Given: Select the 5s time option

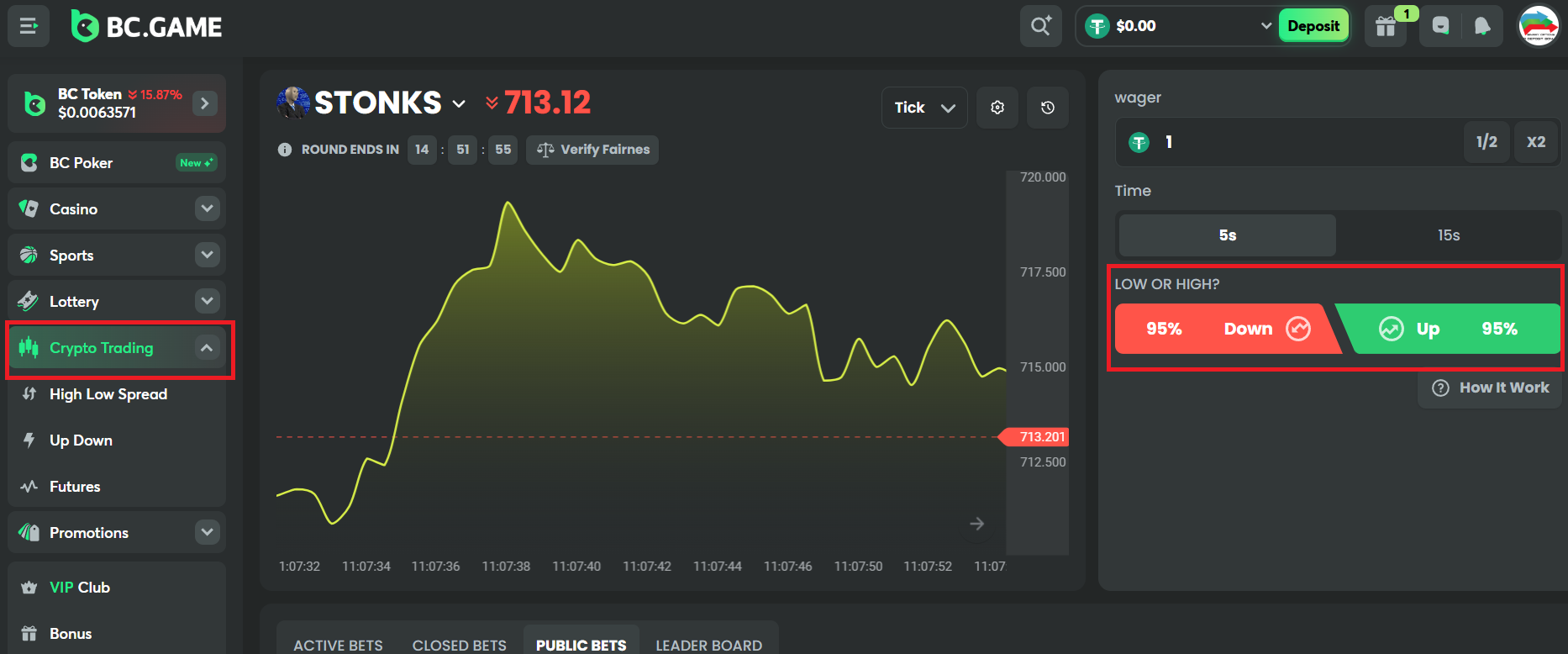Looking at the screenshot, I should [x=1227, y=235].
